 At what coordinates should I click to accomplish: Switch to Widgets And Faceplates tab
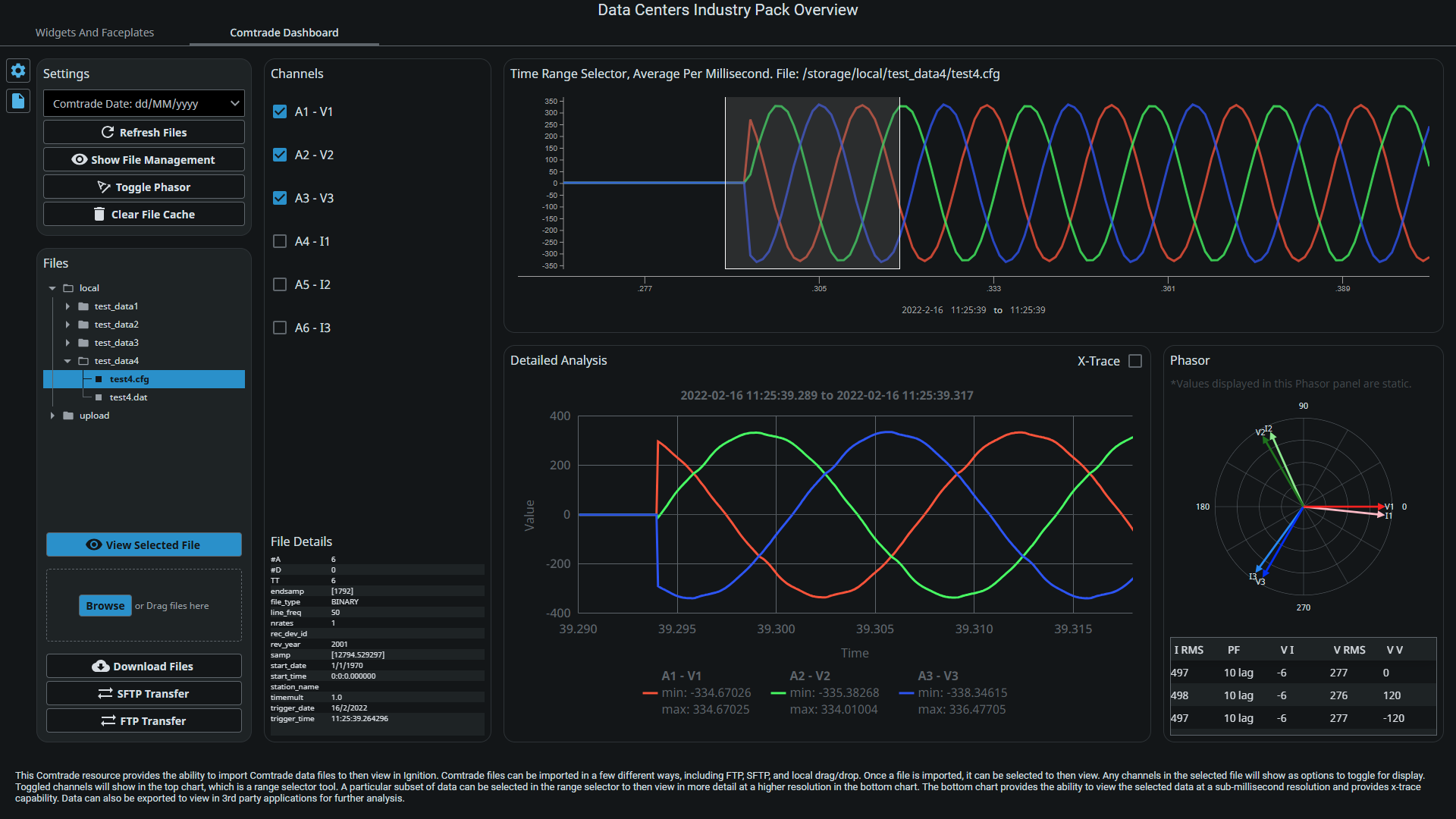coord(95,33)
